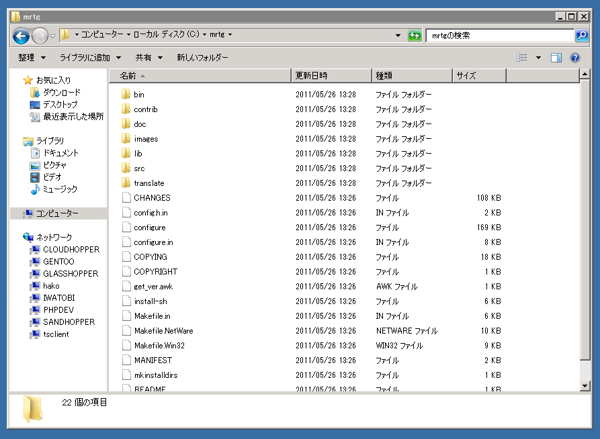The height and width of the screenshot is (439, 600).
Task: Sort by 更新日時 column header
Action: (x=331, y=75)
